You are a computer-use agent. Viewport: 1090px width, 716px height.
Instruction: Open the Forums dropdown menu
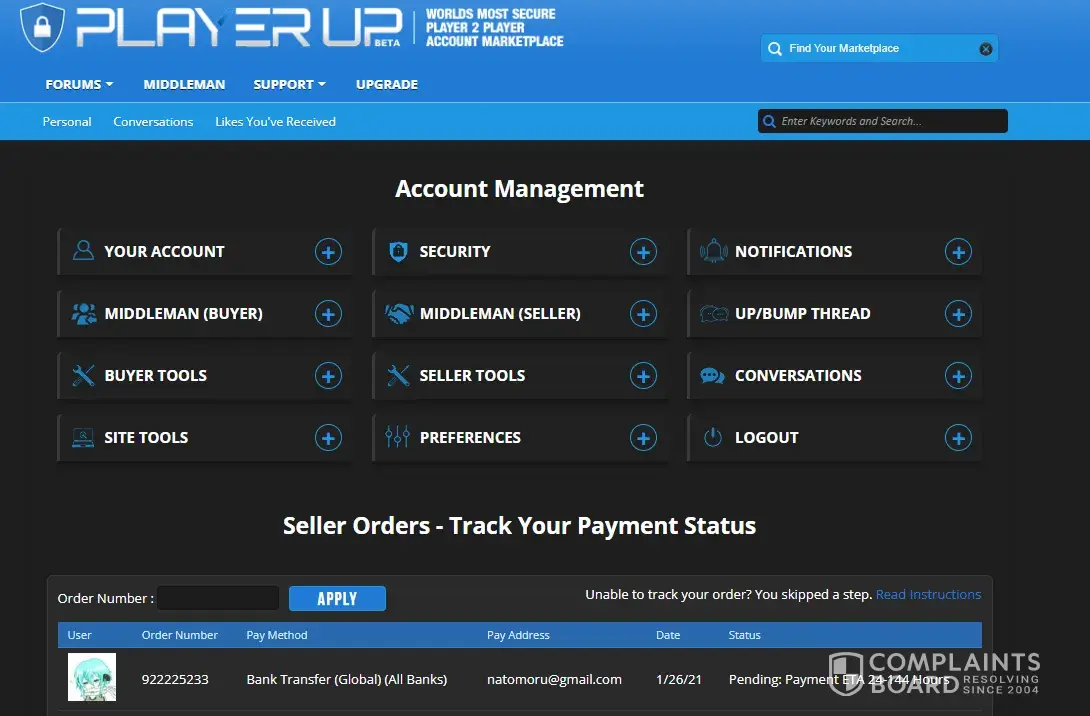click(79, 85)
